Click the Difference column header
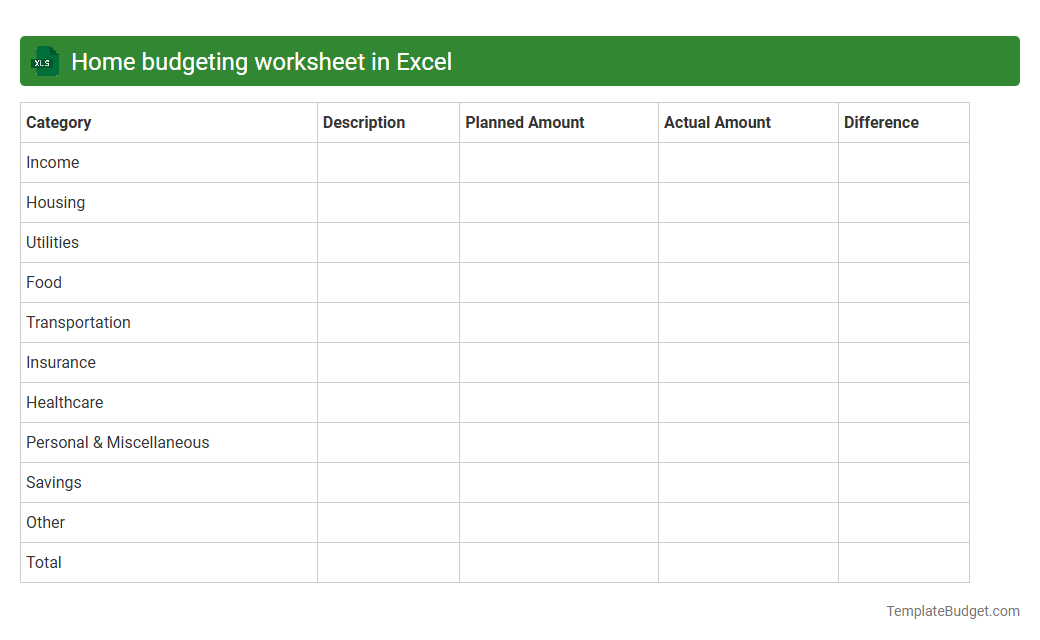The width and height of the screenshot is (1040, 640). 881,122
